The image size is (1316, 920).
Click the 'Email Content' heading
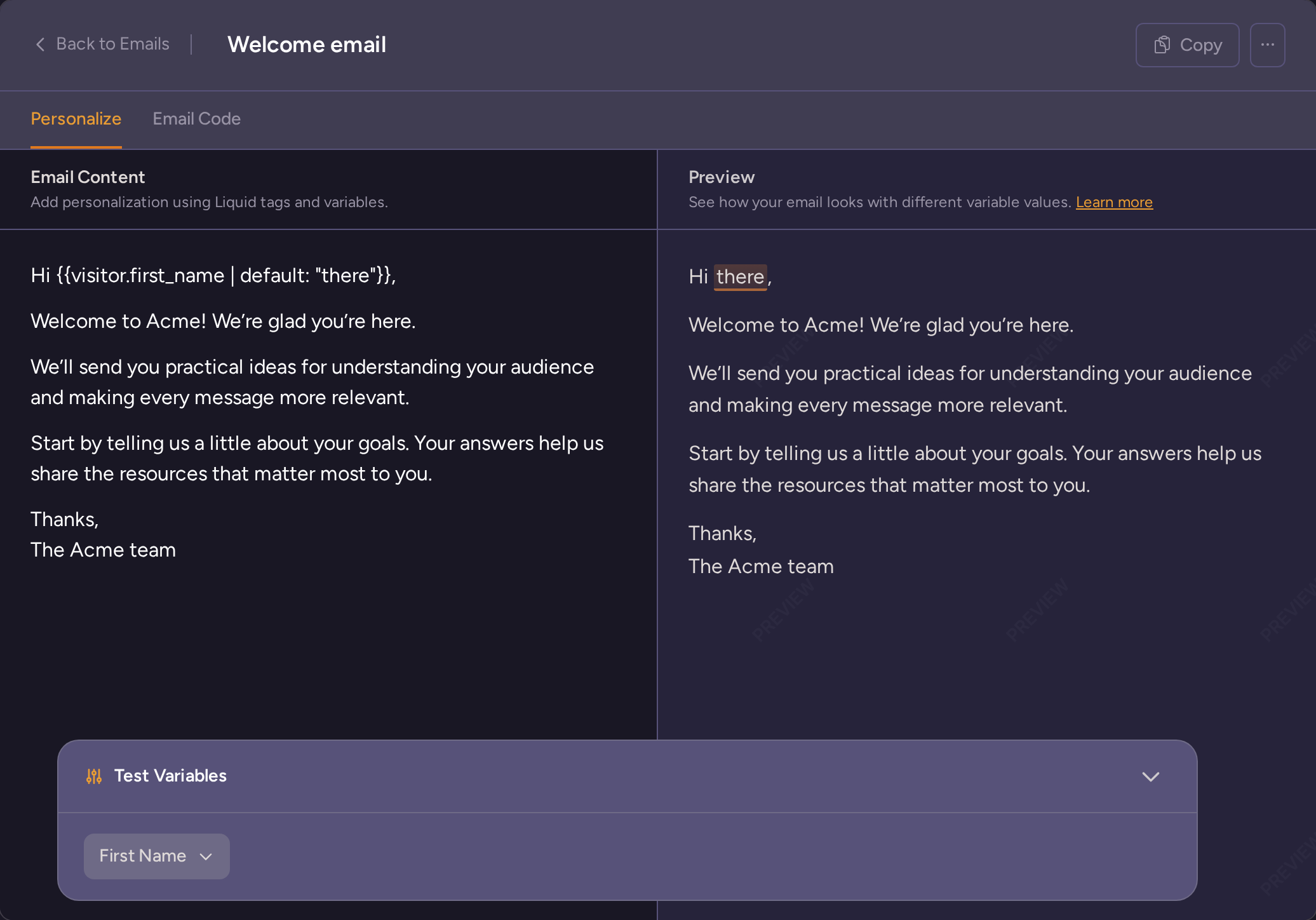[x=88, y=177]
